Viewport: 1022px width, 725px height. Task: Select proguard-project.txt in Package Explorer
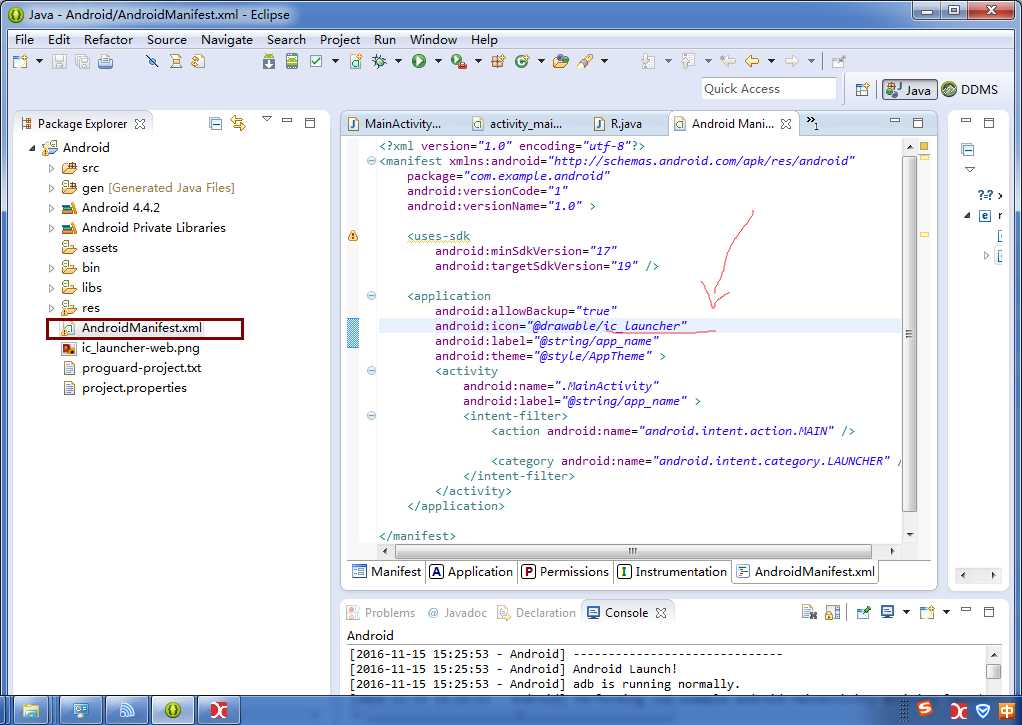(x=141, y=368)
